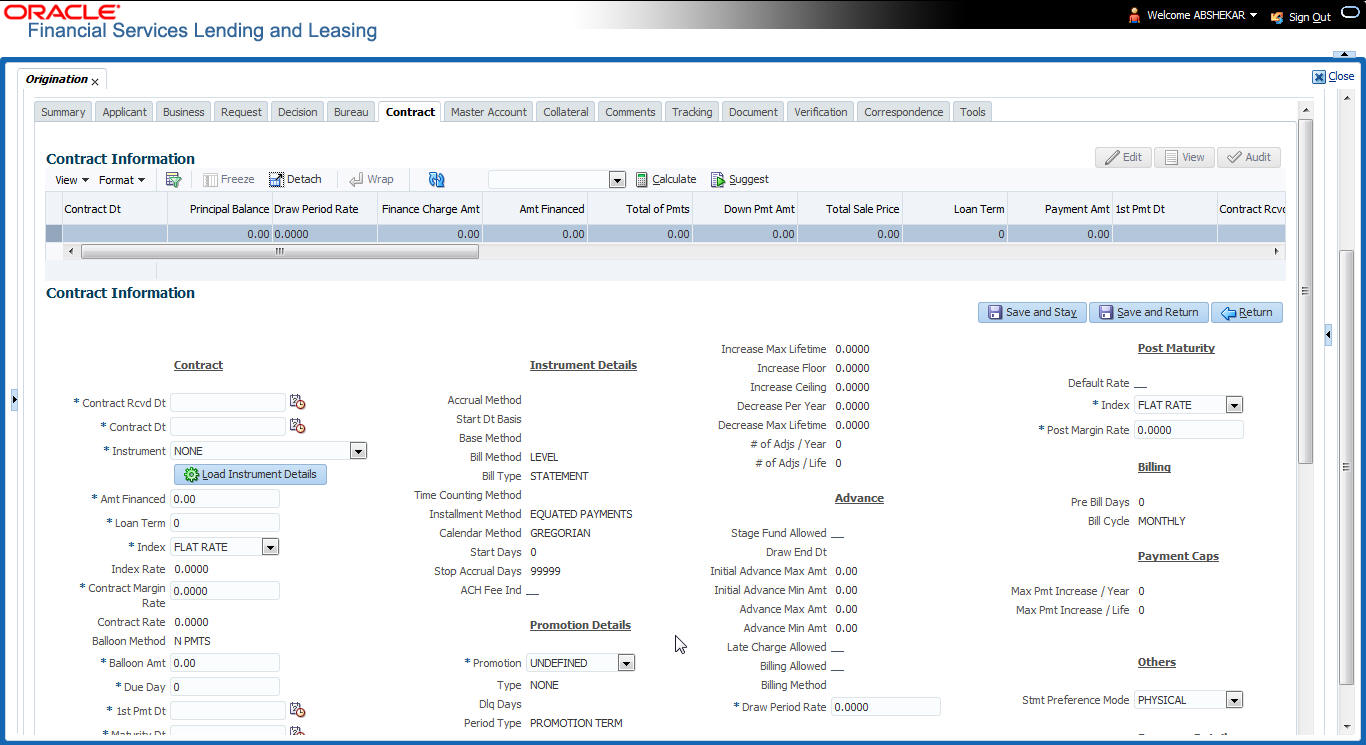Screen dimensions: 1366x745
Task: Click the Finance Charge Amt column header
Action: point(430,209)
